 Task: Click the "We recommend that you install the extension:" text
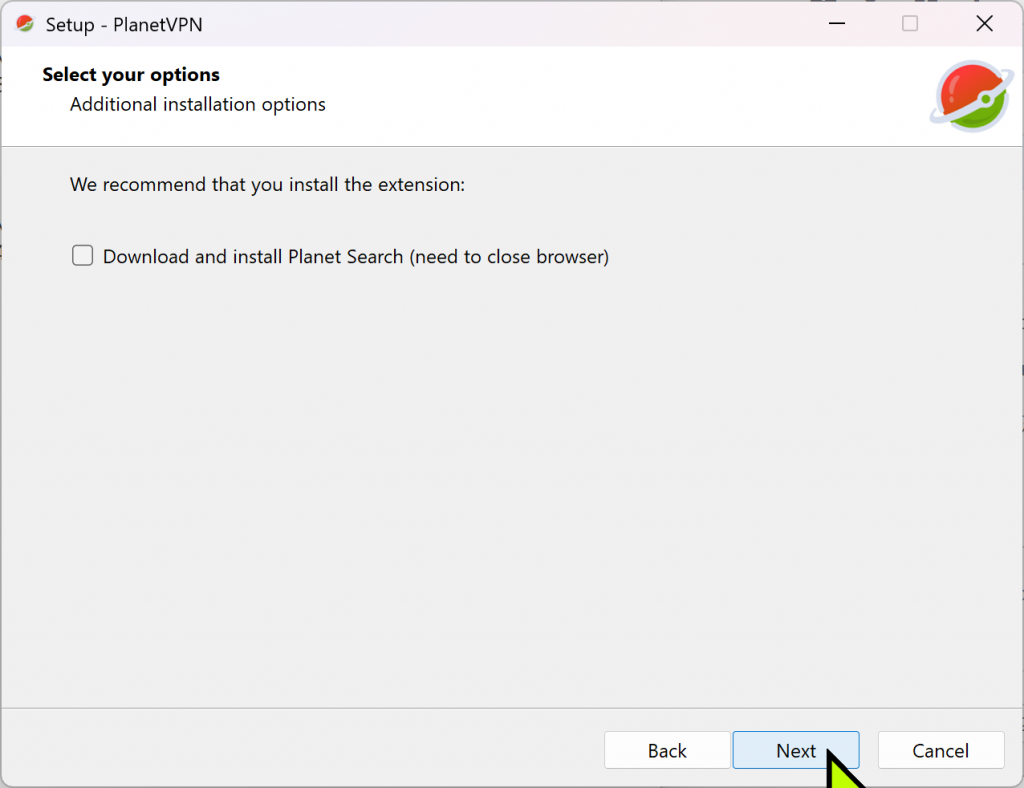click(267, 185)
